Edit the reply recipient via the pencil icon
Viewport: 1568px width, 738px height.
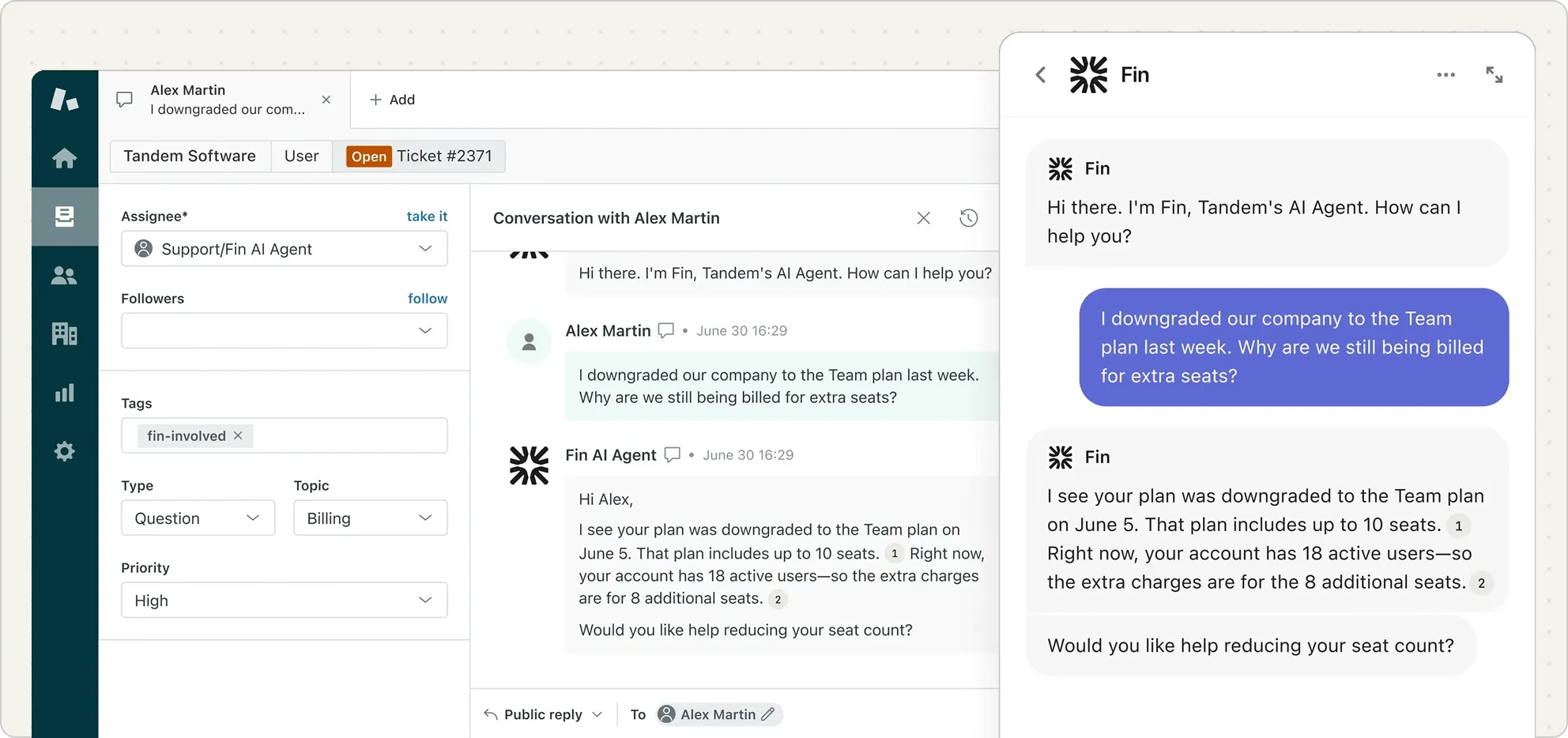tap(768, 714)
